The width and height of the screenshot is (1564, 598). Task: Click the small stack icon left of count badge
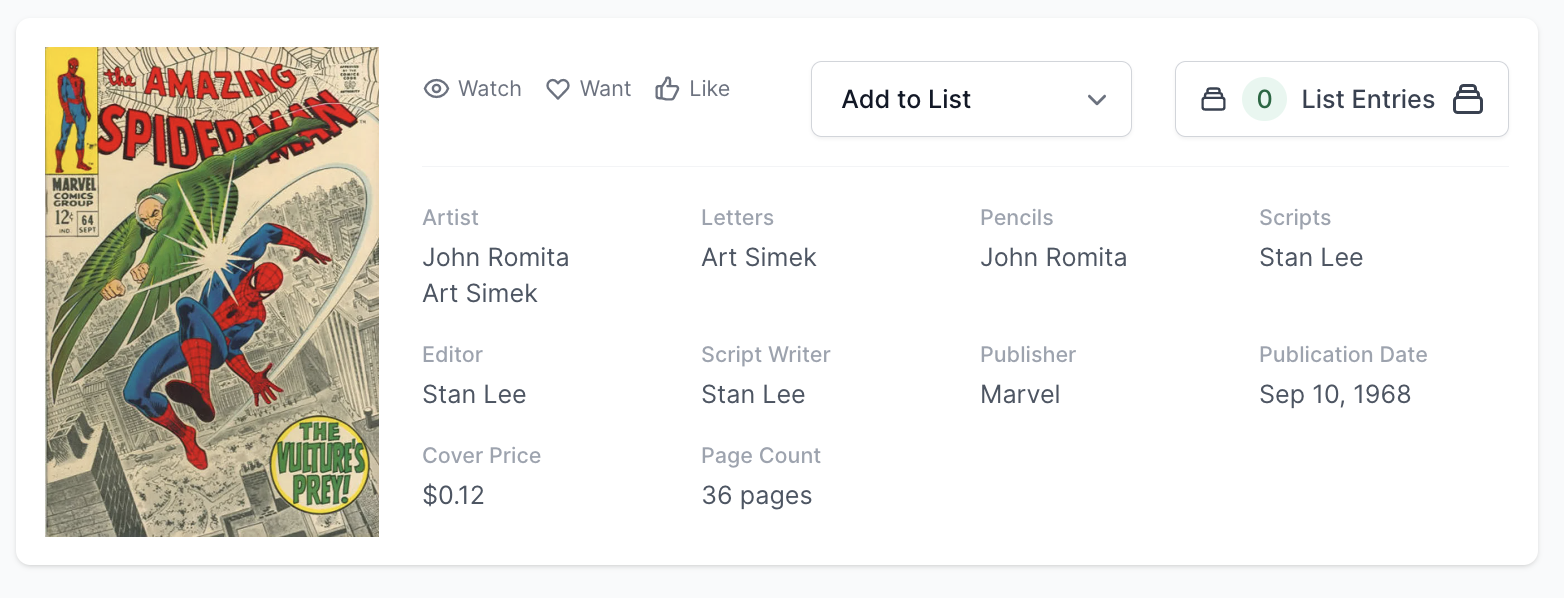[x=1213, y=99]
